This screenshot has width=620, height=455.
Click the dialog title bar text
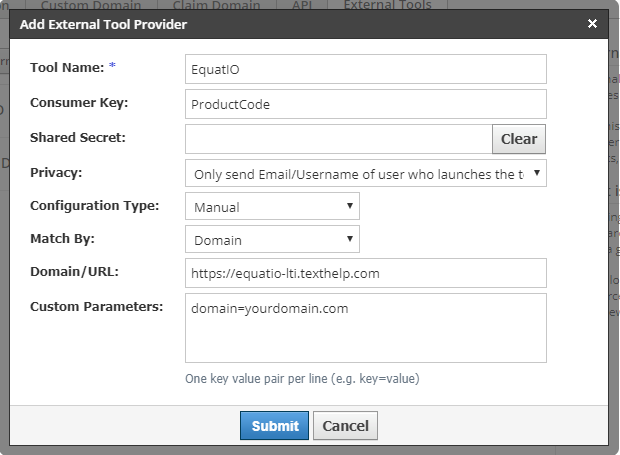click(x=102, y=23)
